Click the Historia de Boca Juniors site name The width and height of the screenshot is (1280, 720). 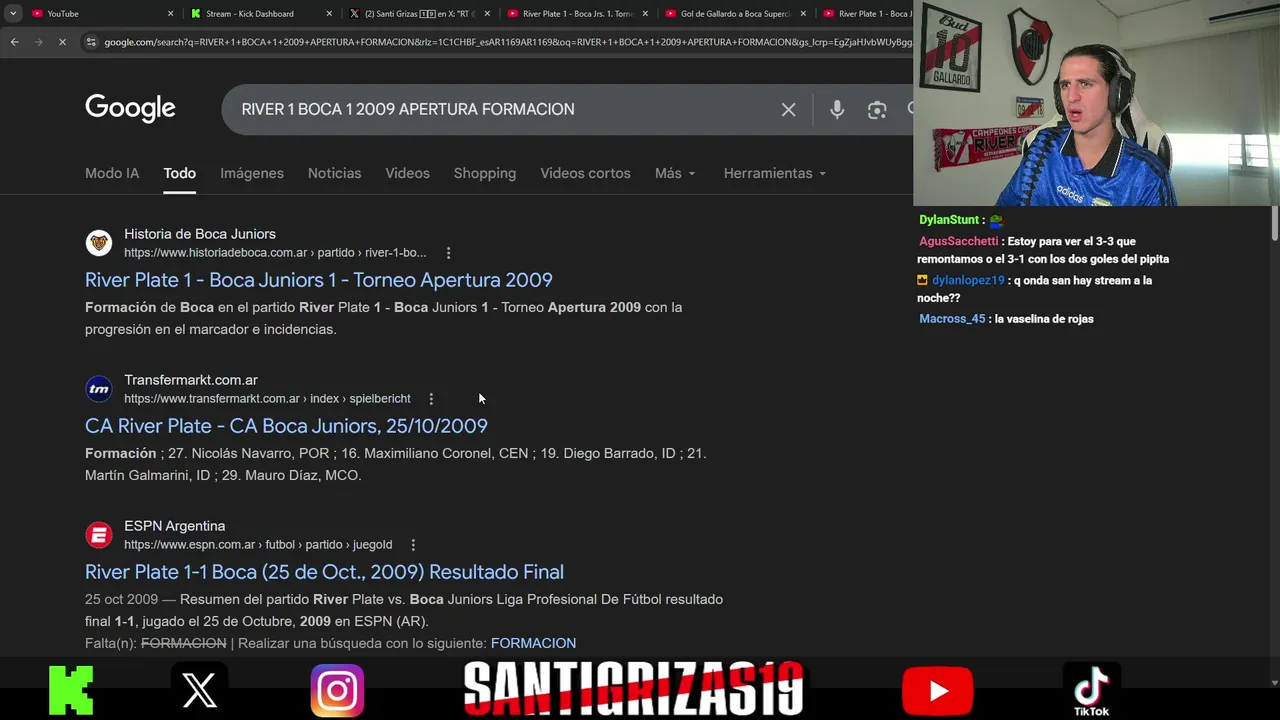200,234
